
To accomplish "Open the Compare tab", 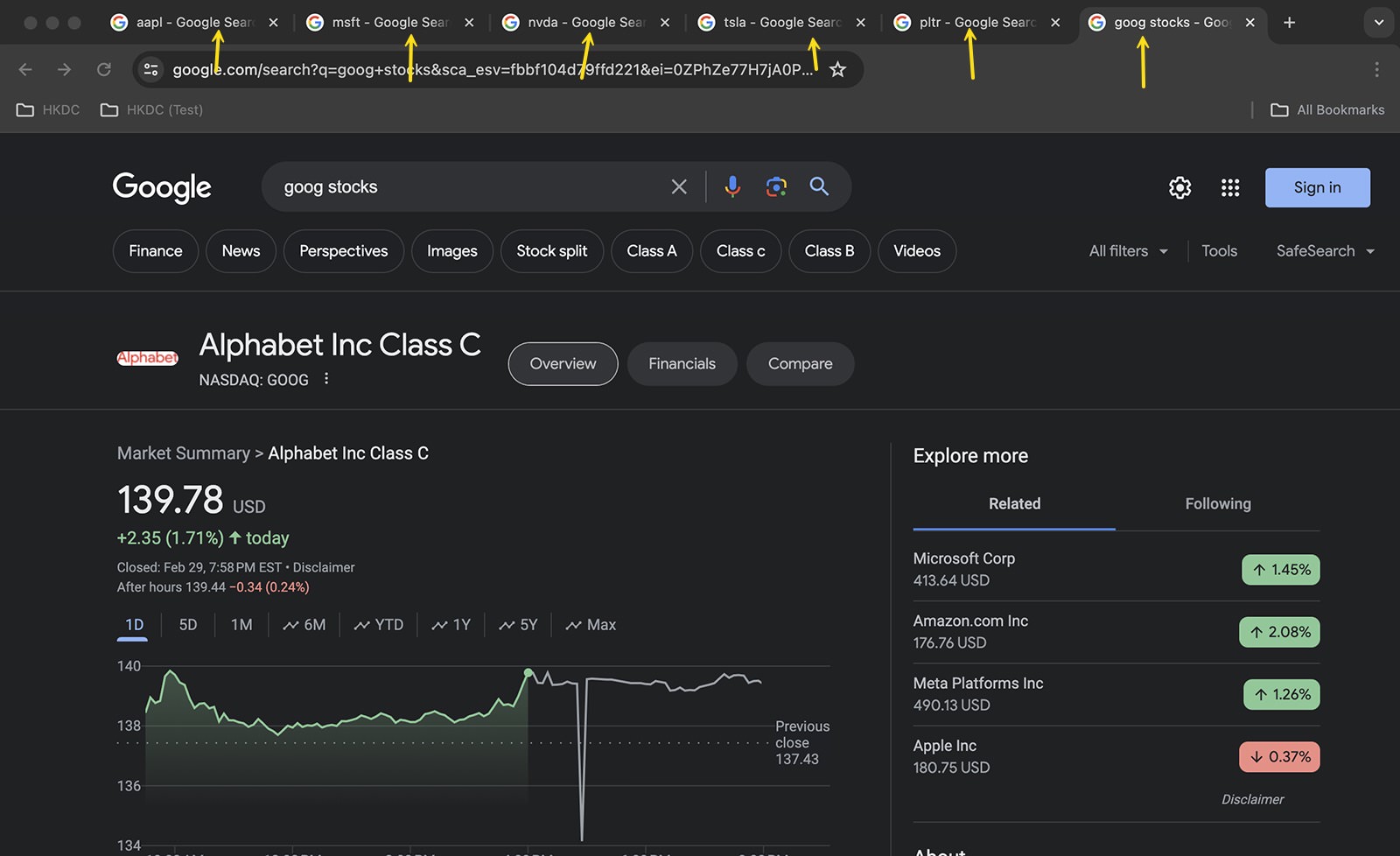I will coord(801,364).
